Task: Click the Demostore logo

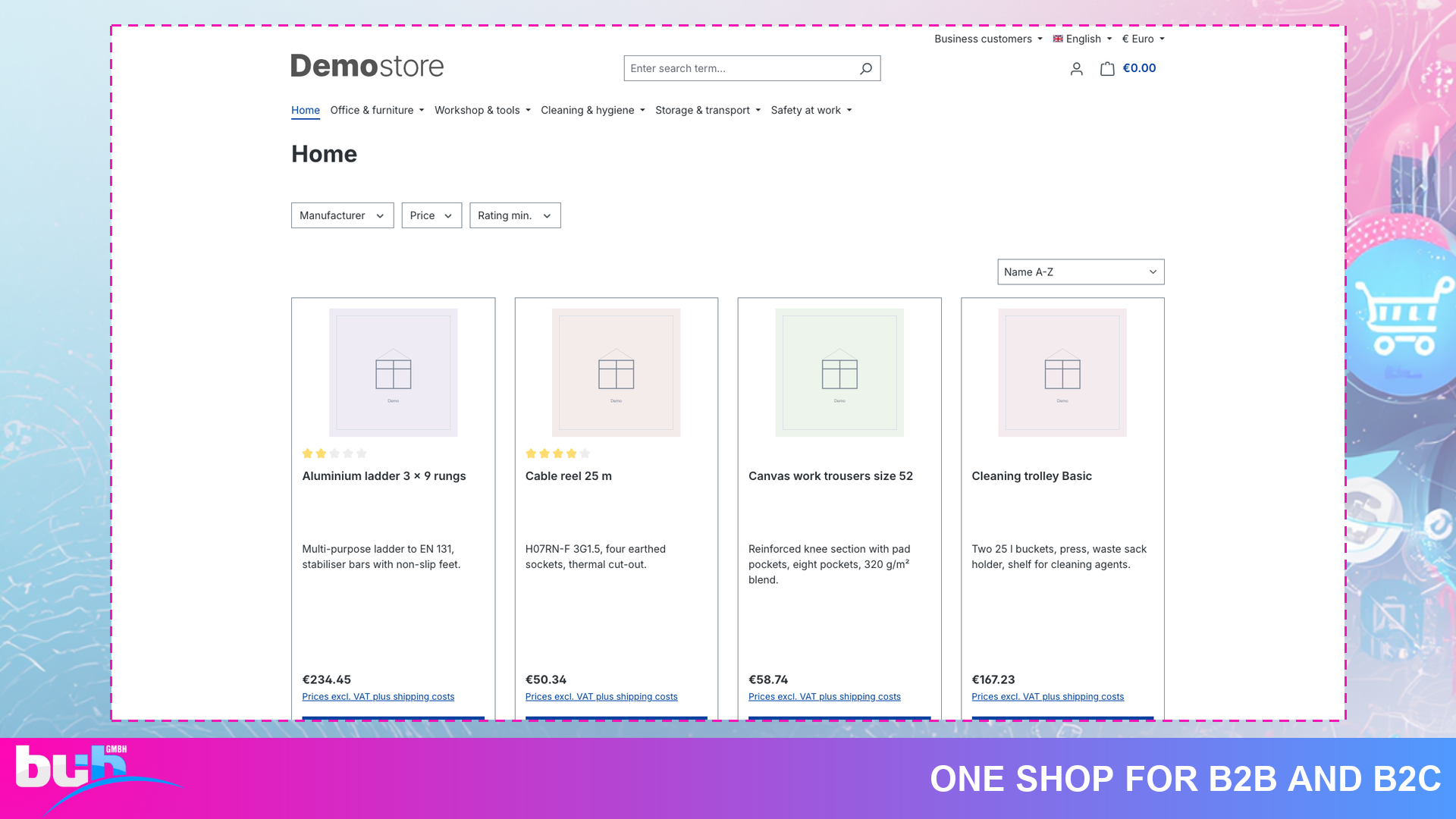Action: click(367, 66)
